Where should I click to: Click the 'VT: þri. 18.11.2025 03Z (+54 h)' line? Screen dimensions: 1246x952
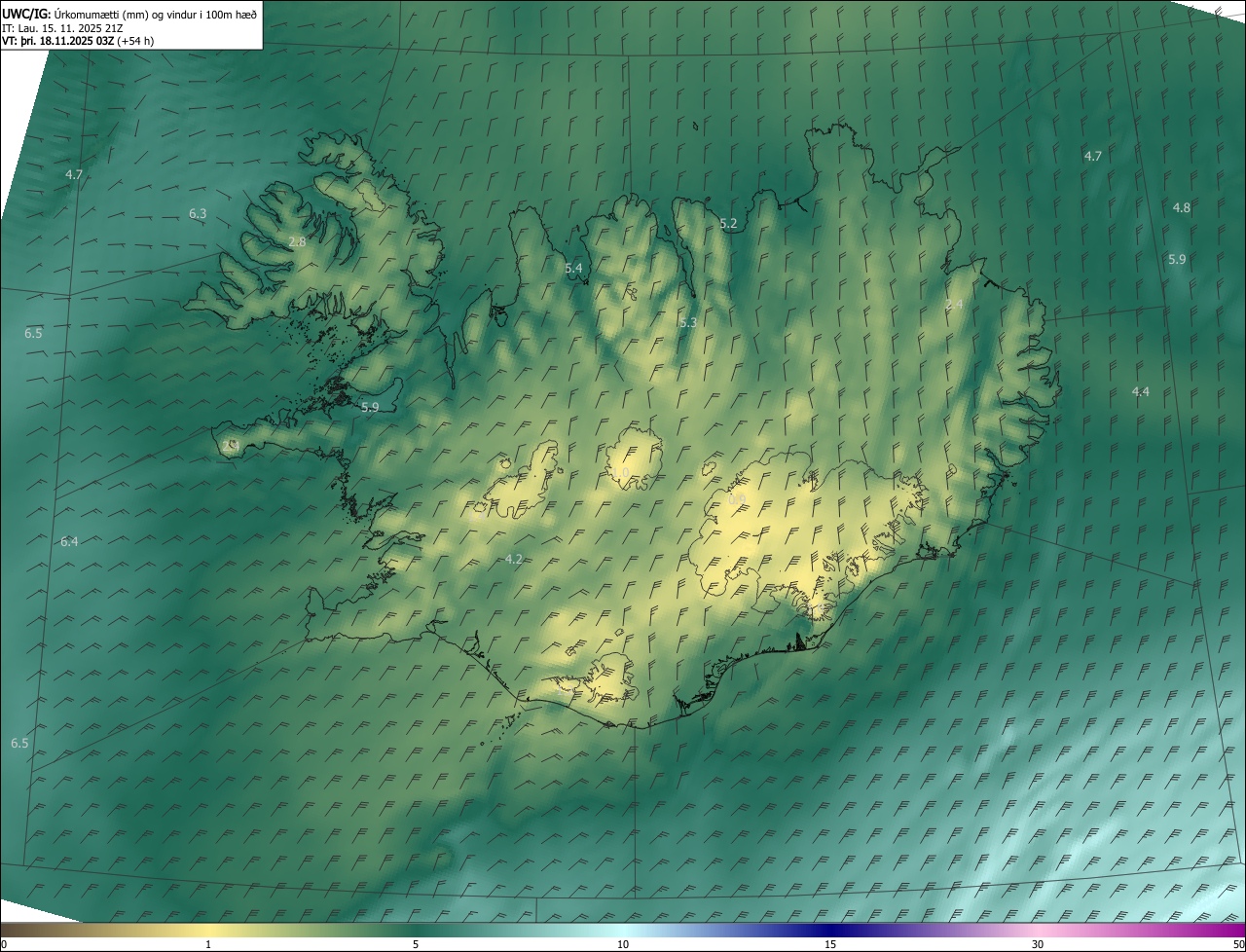78,41
